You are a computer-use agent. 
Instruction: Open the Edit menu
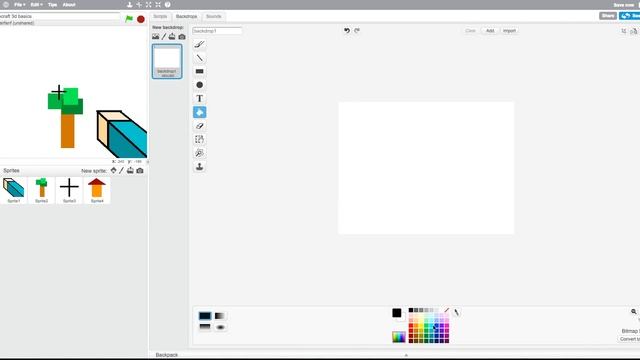click(36, 5)
